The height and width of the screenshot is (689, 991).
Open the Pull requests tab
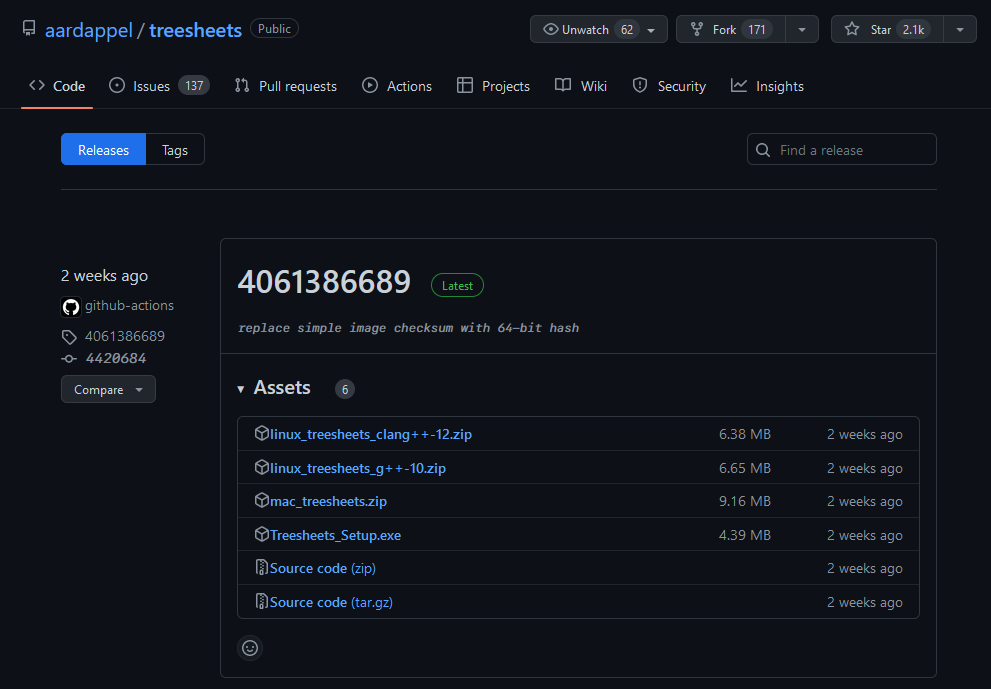coord(286,86)
